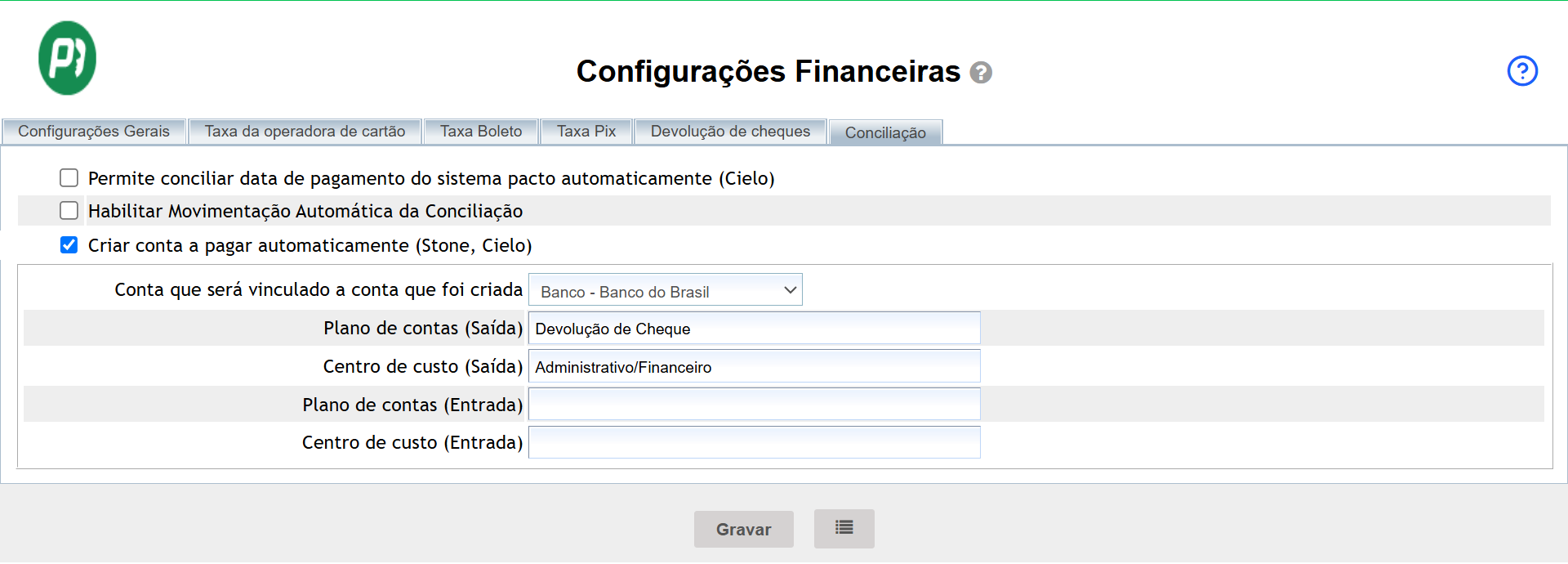Image resolution: width=1568 pixels, height=564 pixels.
Task: Go to the Taxa Pix tab
Action: (x=586, y=132)
